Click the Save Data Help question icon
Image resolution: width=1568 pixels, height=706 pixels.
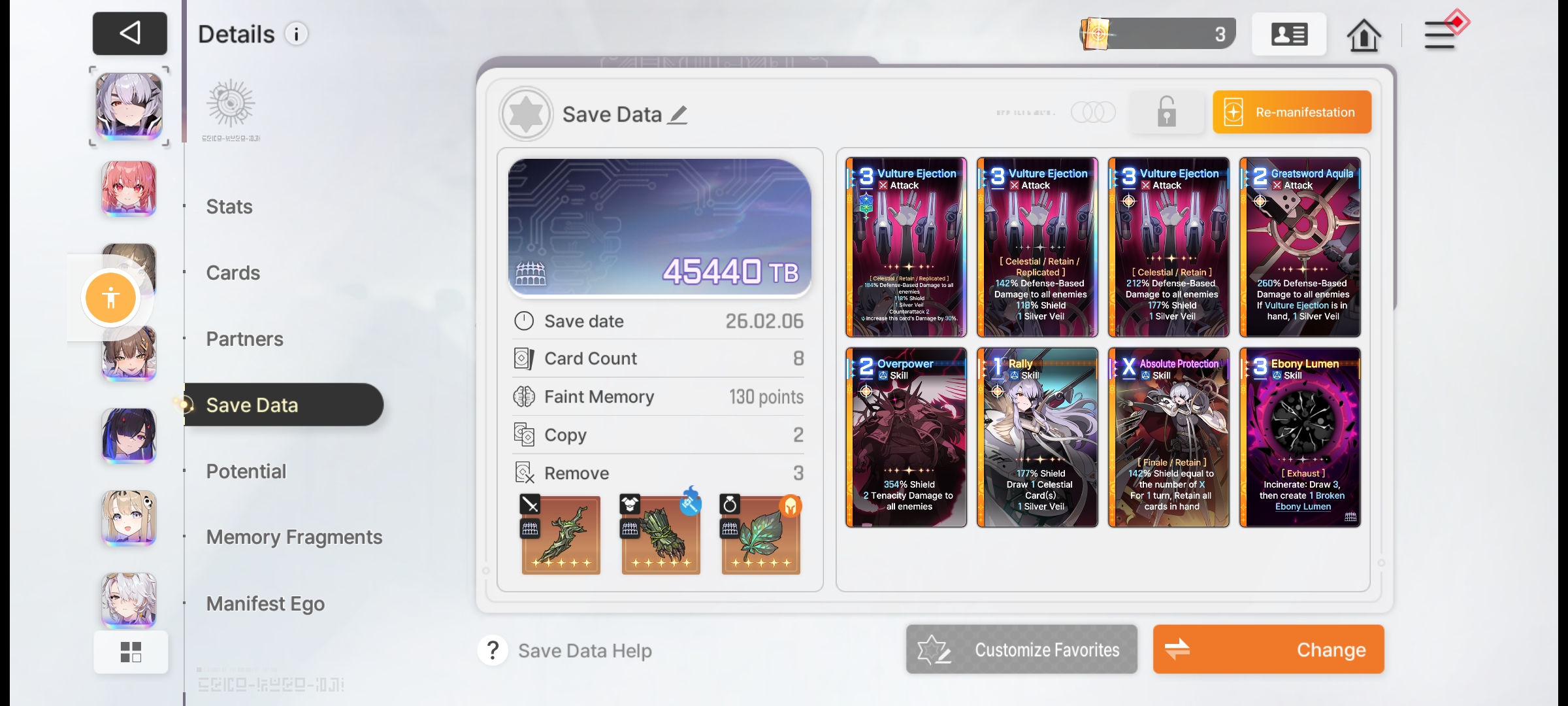[x=493, y=650]
